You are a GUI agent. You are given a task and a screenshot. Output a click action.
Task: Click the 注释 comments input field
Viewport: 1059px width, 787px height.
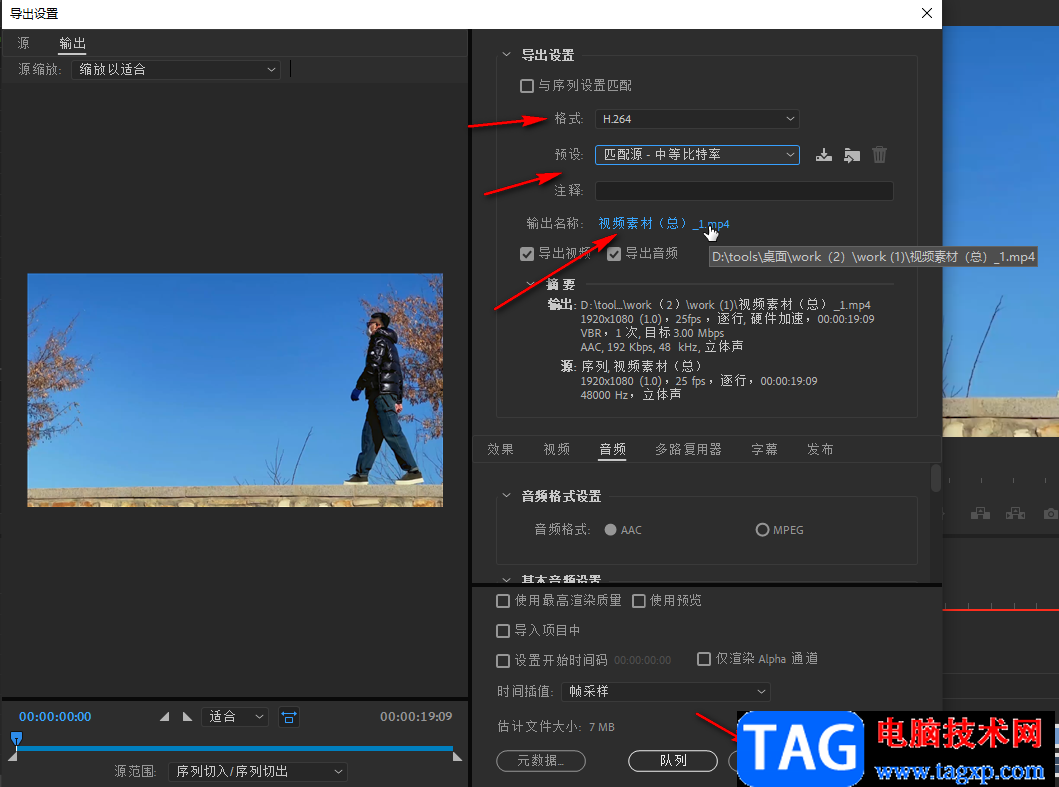[744, 191]
